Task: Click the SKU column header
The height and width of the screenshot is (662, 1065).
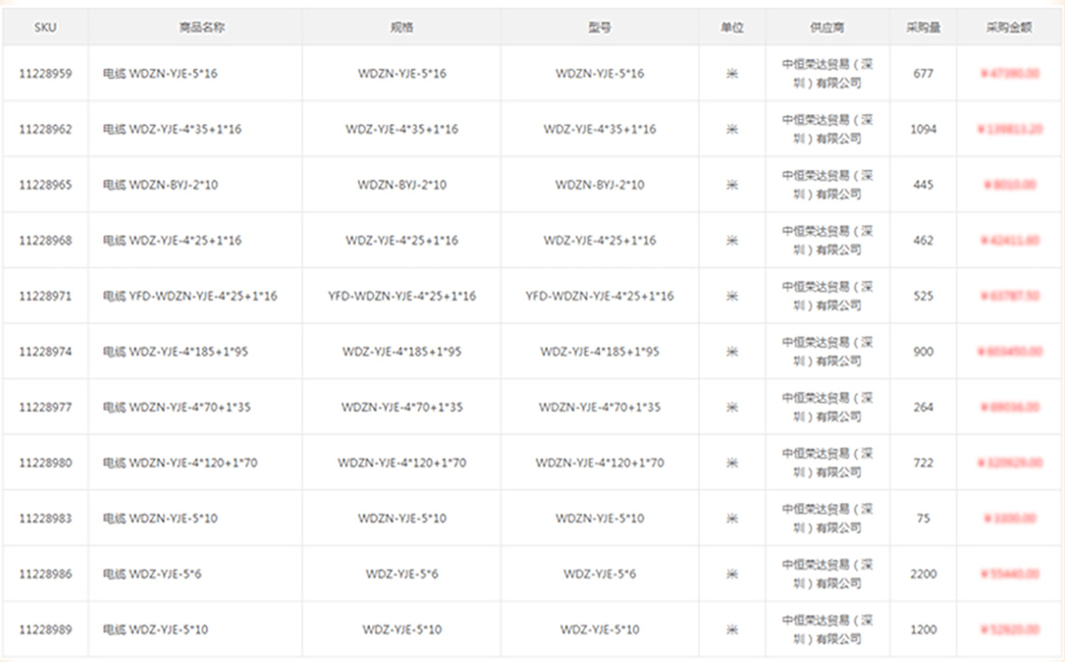Action: (46, 27)
